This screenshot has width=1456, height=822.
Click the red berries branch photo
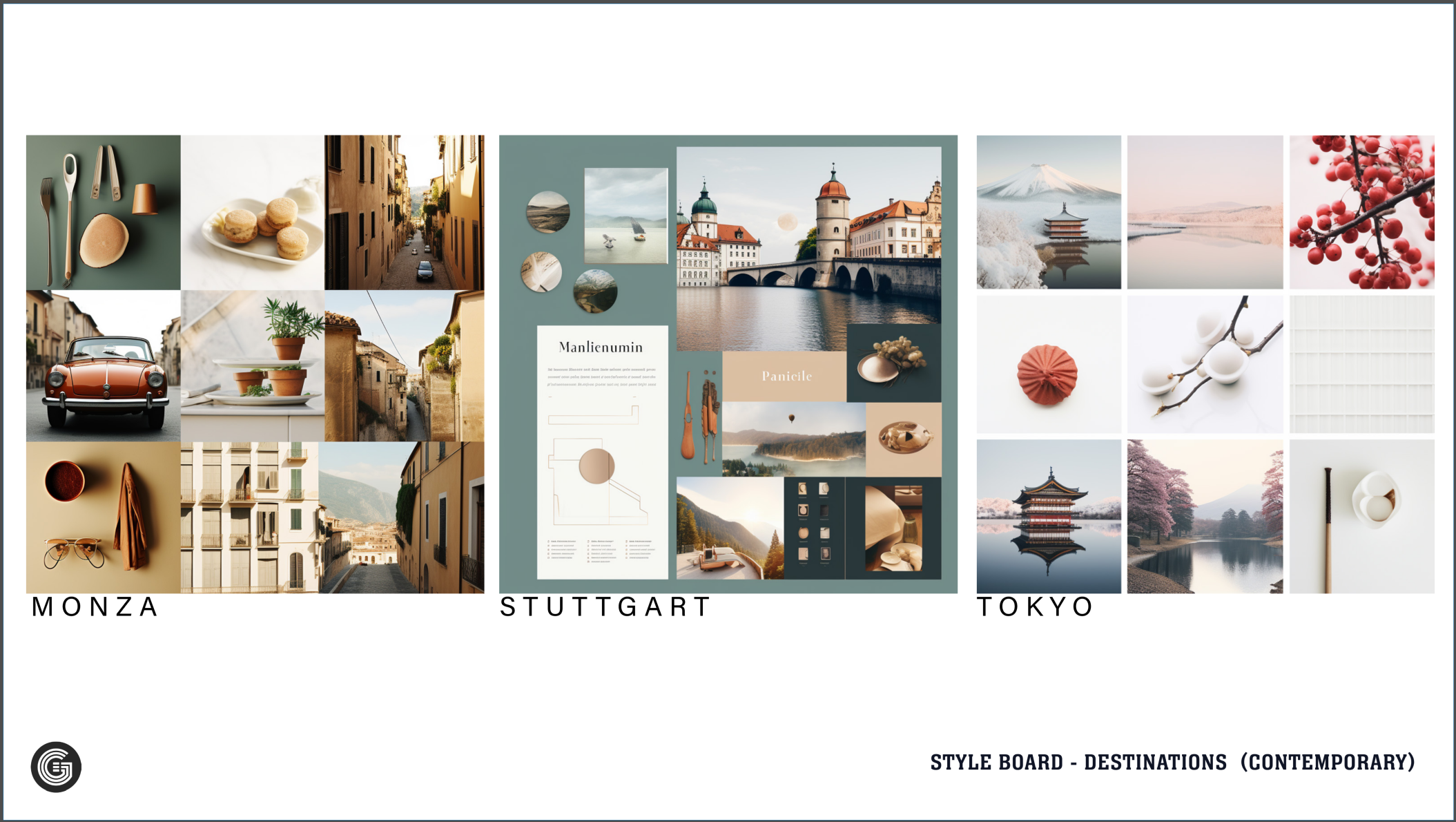1361,212
